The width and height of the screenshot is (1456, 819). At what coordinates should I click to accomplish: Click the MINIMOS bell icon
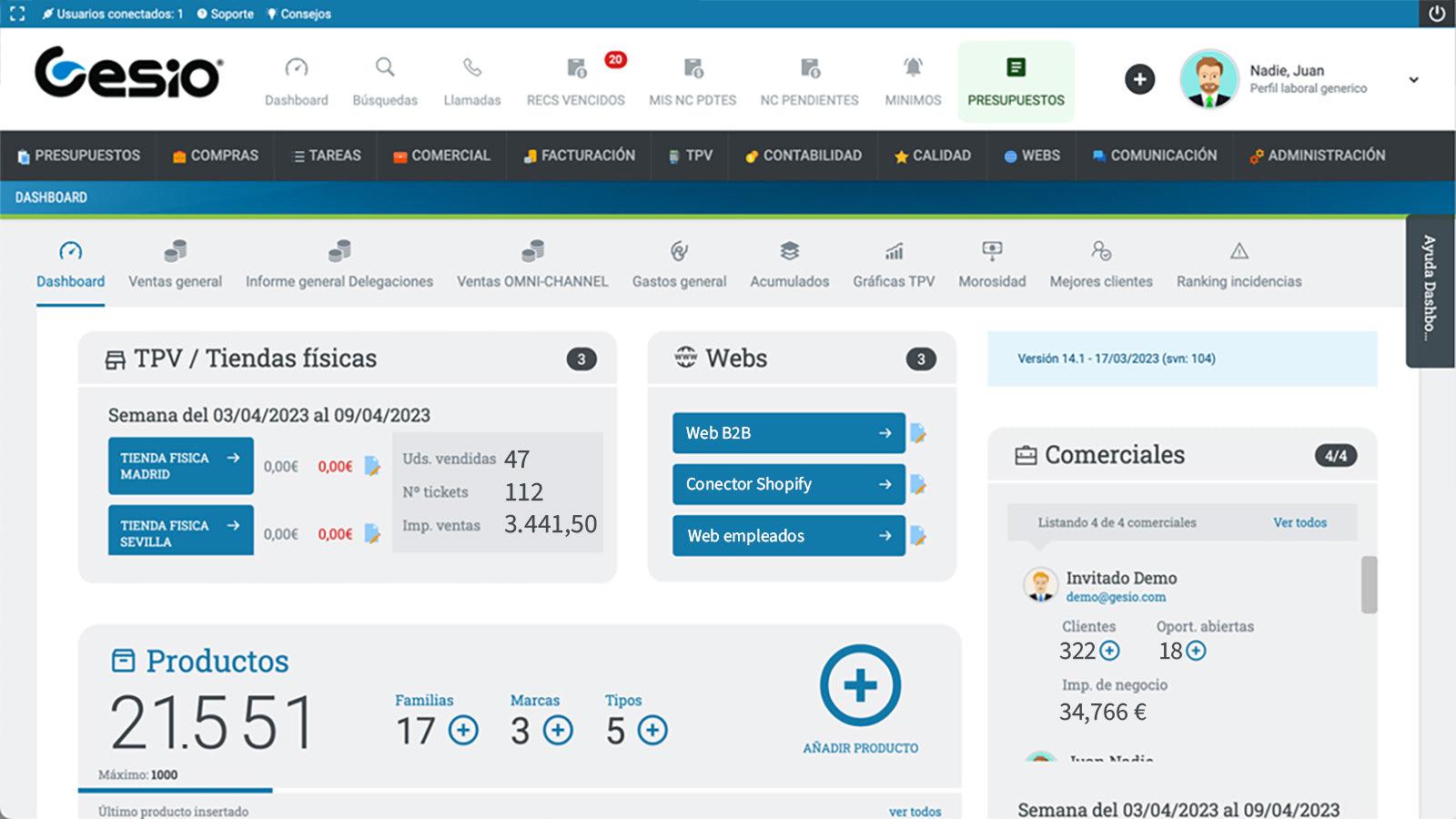click(912, 67)
